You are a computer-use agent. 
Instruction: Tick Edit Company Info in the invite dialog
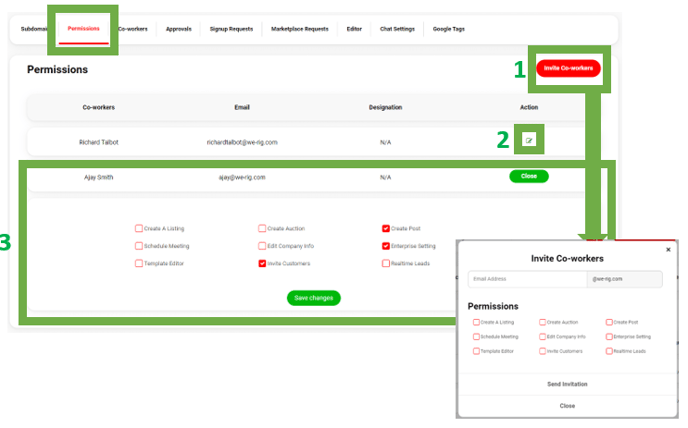click(542, 337)
